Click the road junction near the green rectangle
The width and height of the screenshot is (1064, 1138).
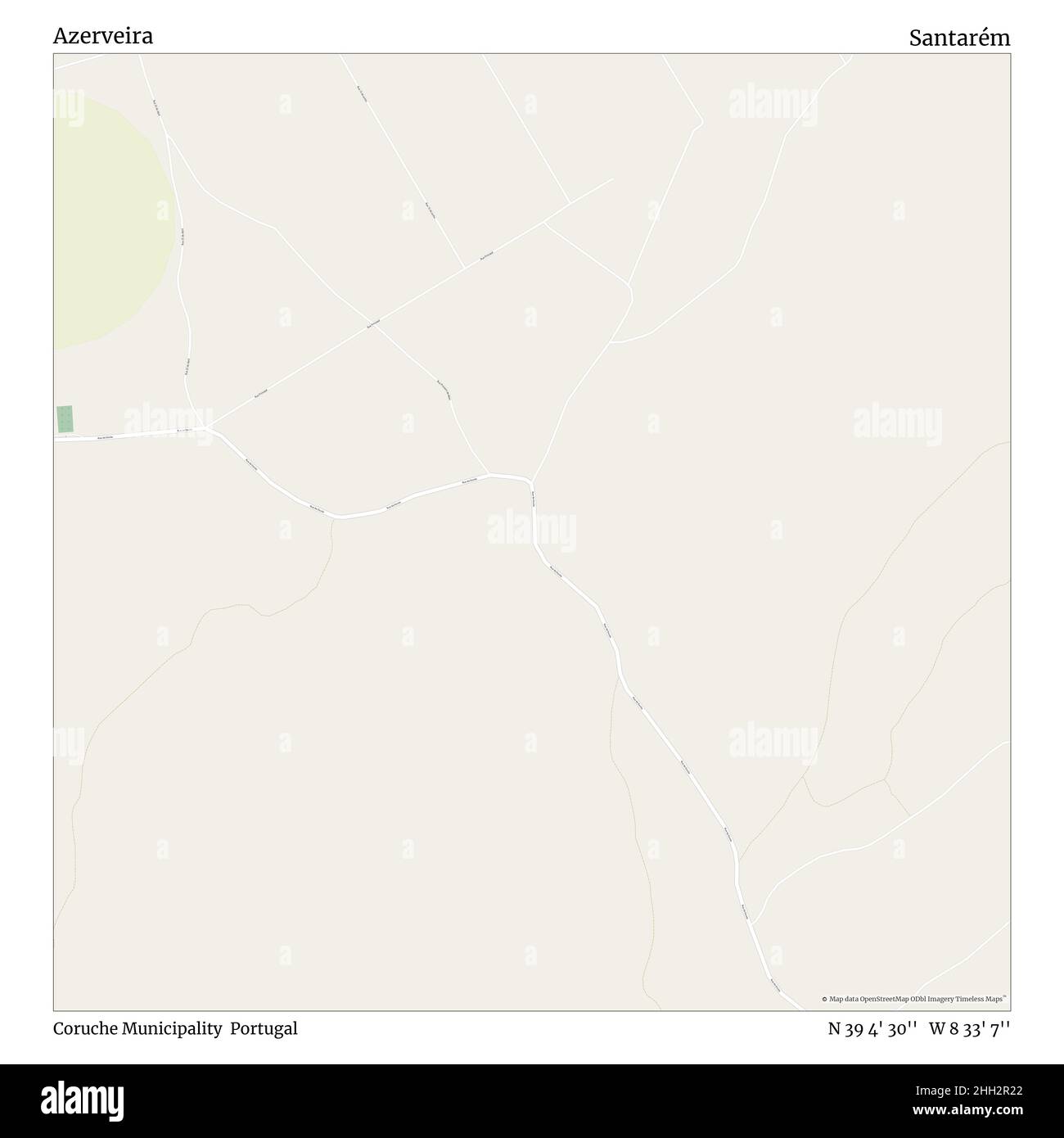[x=208, y=427]
